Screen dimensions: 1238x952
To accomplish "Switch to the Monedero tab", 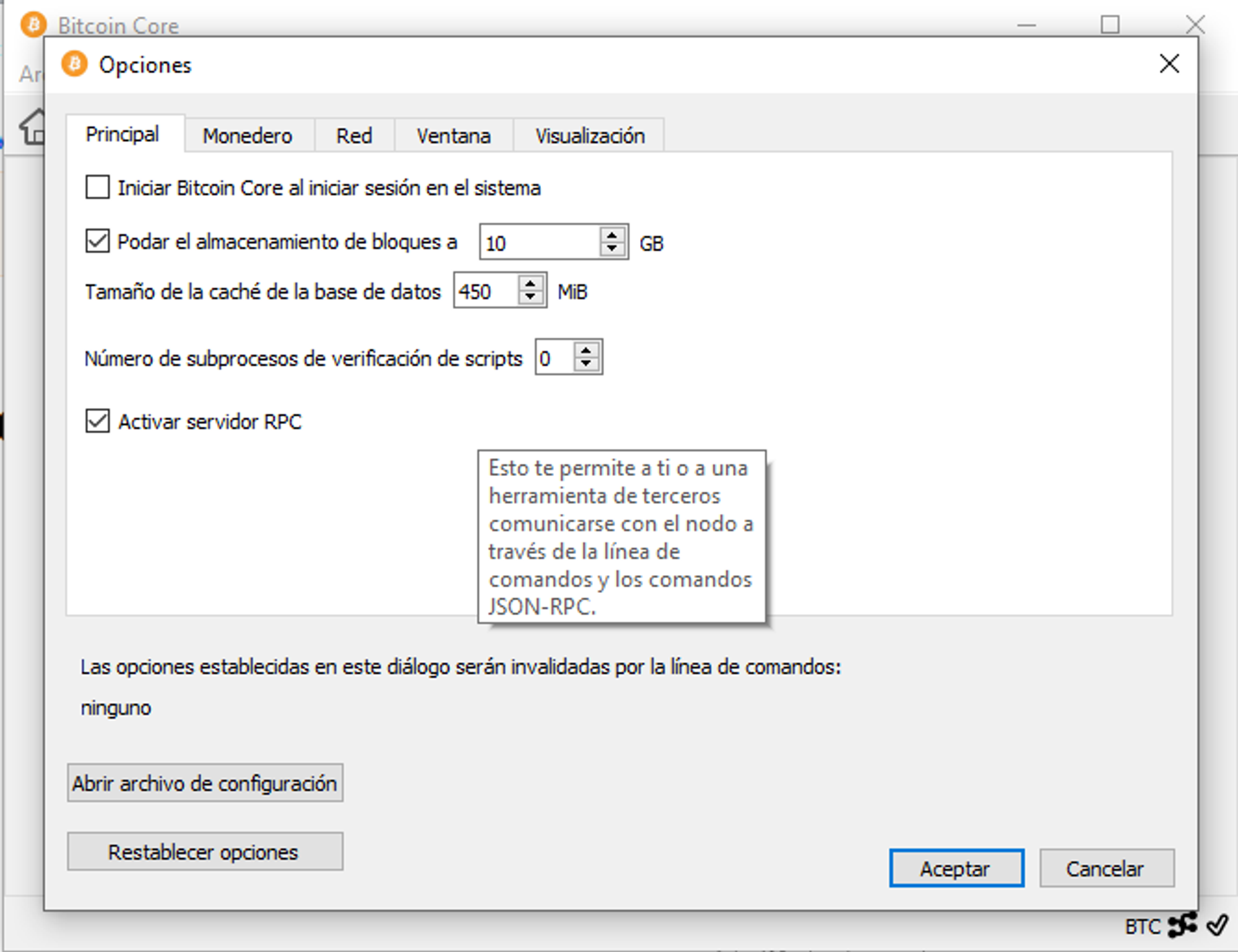I will [248, 136].
